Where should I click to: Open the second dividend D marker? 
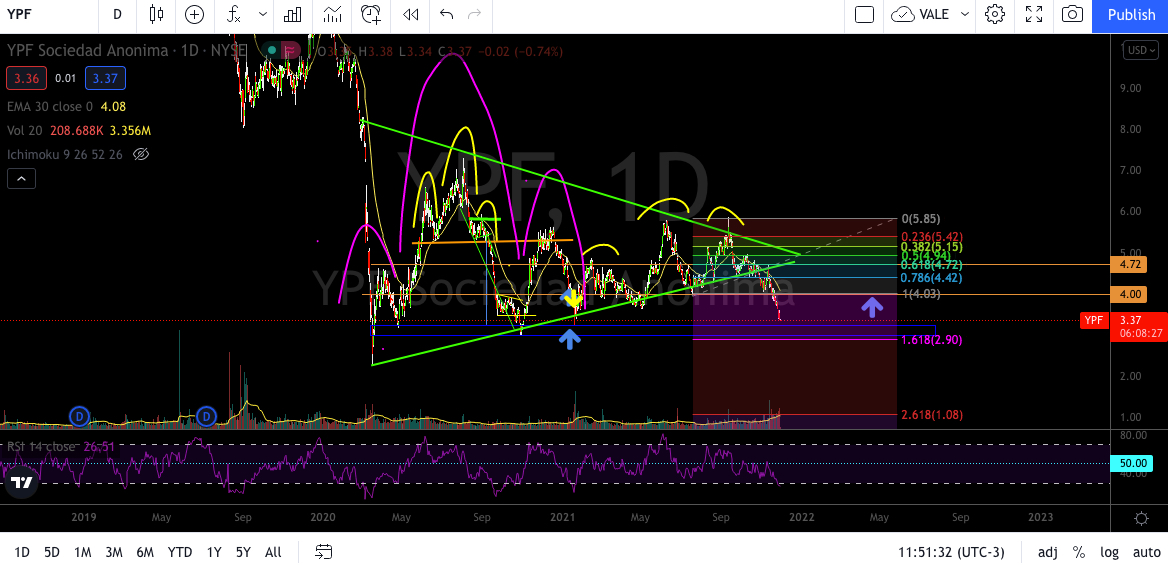point(206,416)
